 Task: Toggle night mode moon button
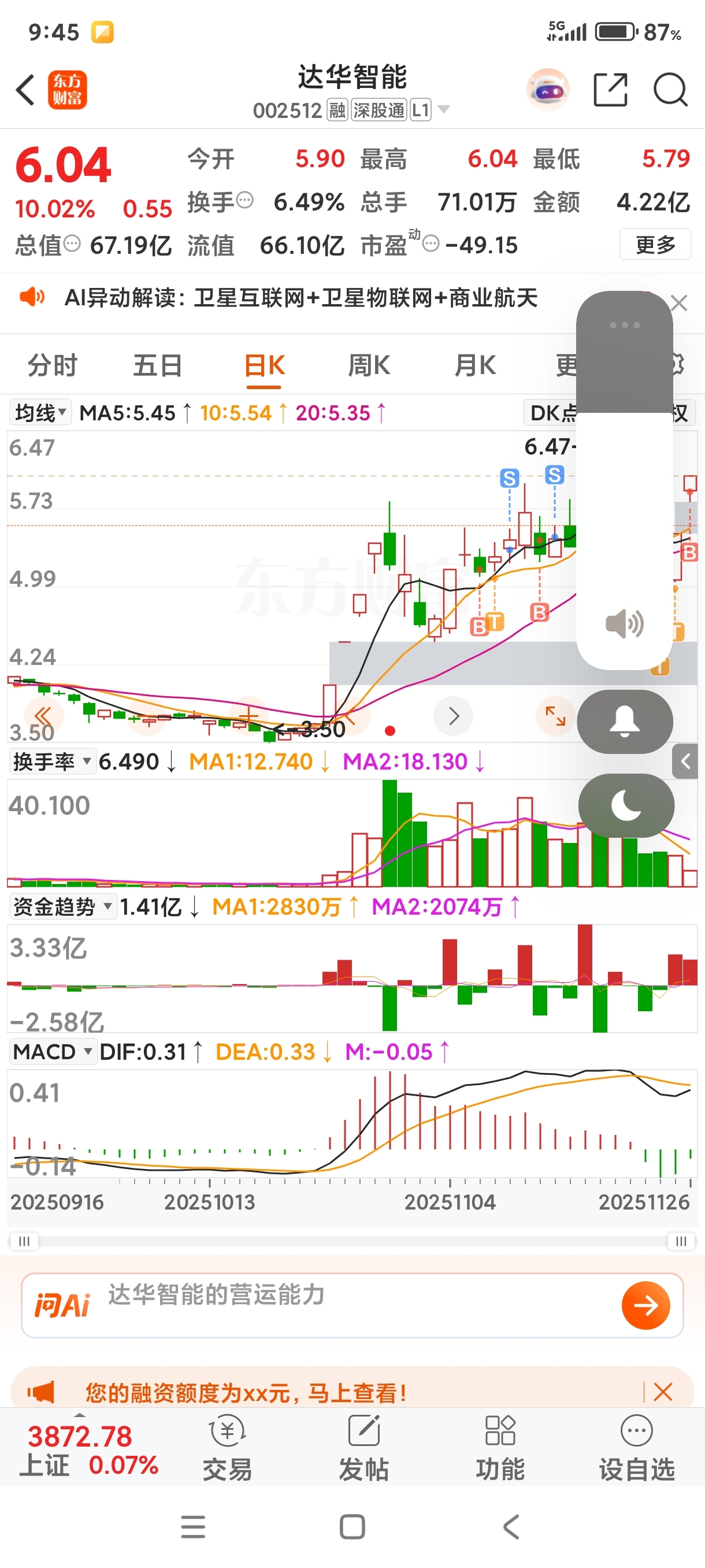point(626,805)
